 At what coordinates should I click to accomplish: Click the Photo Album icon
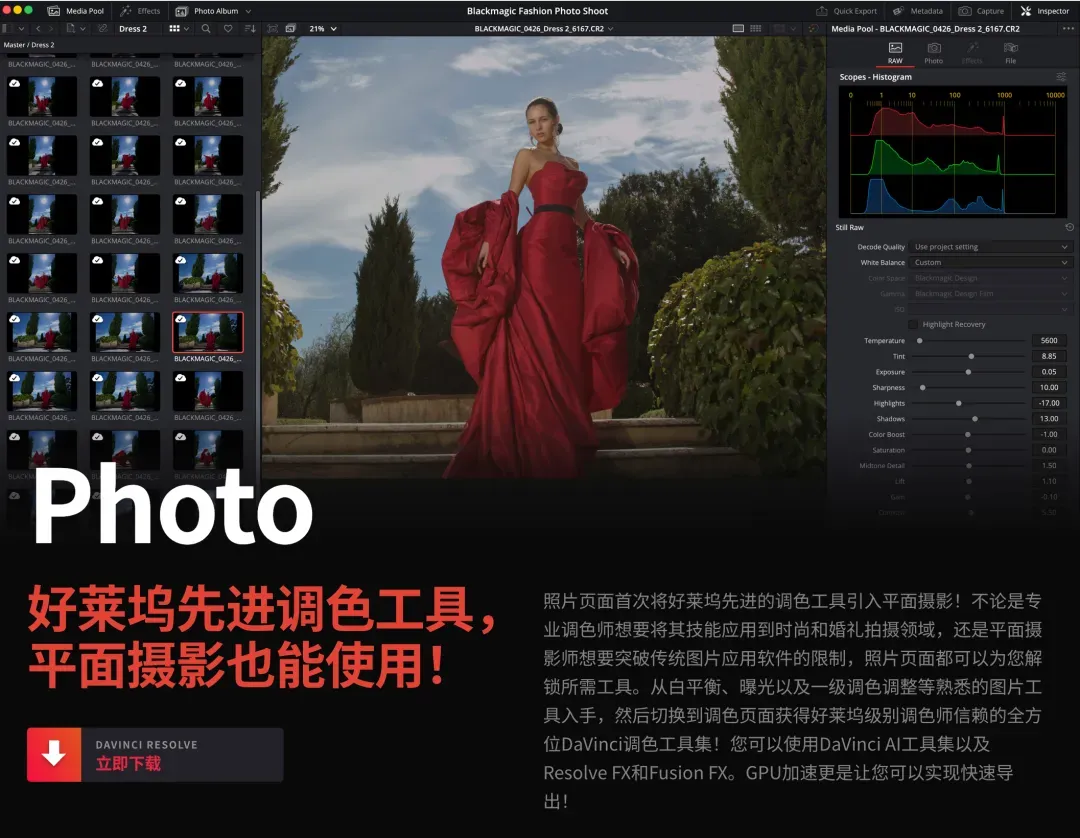click(x=182, y=11)
